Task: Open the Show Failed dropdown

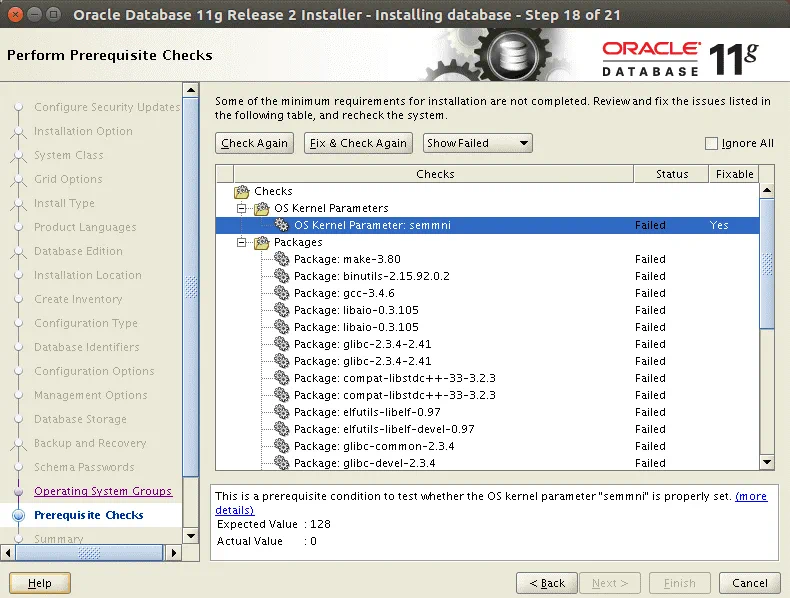Action: 477,143
